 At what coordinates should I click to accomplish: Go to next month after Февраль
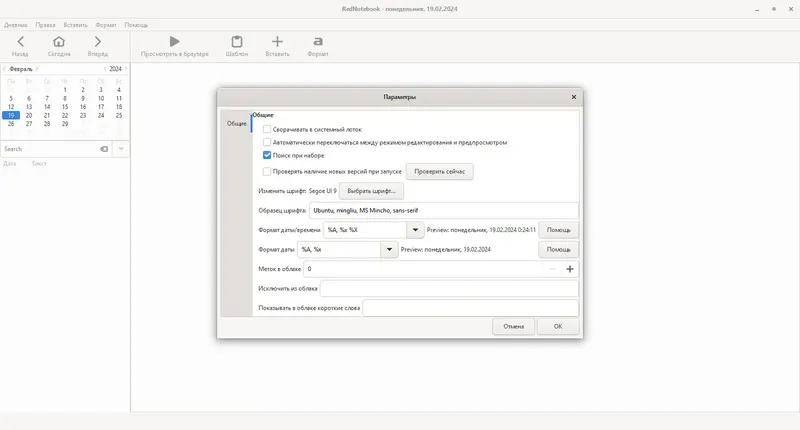tap(37, 69)
